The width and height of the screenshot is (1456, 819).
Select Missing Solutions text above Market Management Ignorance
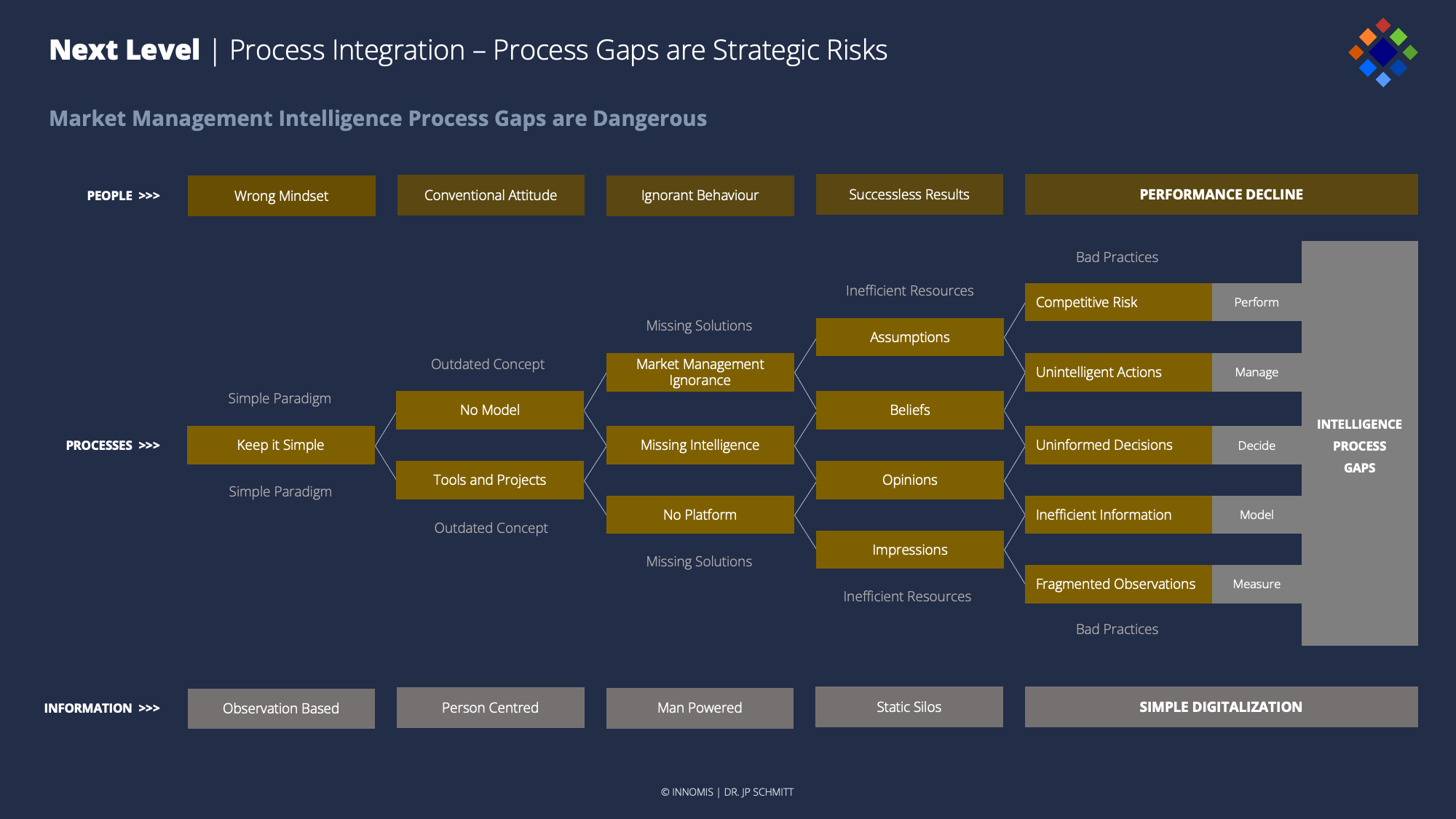tap(699, 325)
